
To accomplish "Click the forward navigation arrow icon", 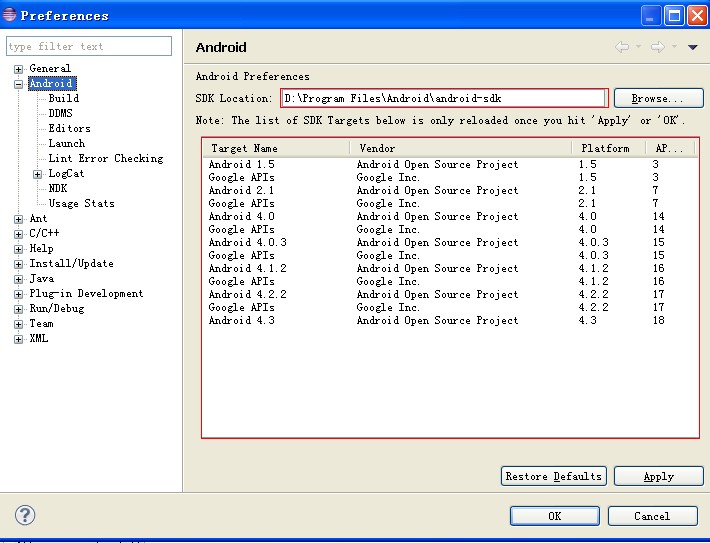I will 657,47.
